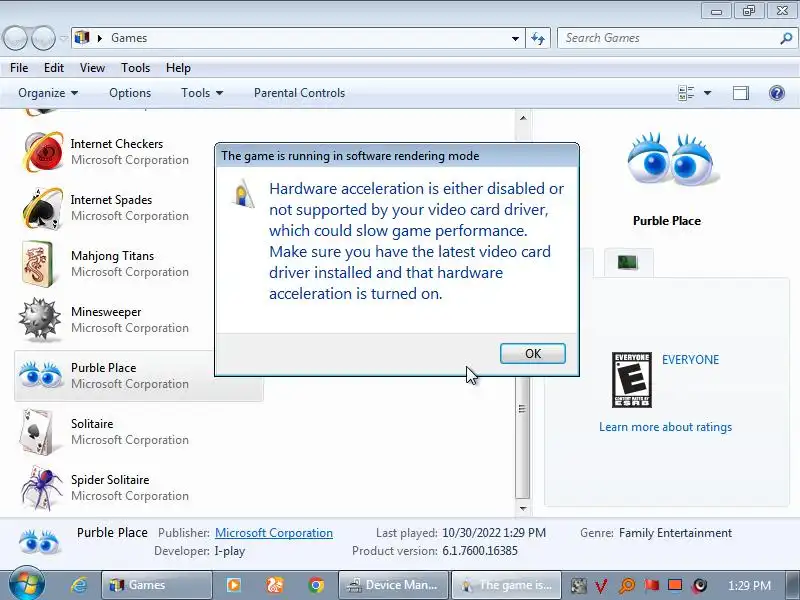
Task: Switch to the performance tab in preview pane
Action: (x=628, y=262)
